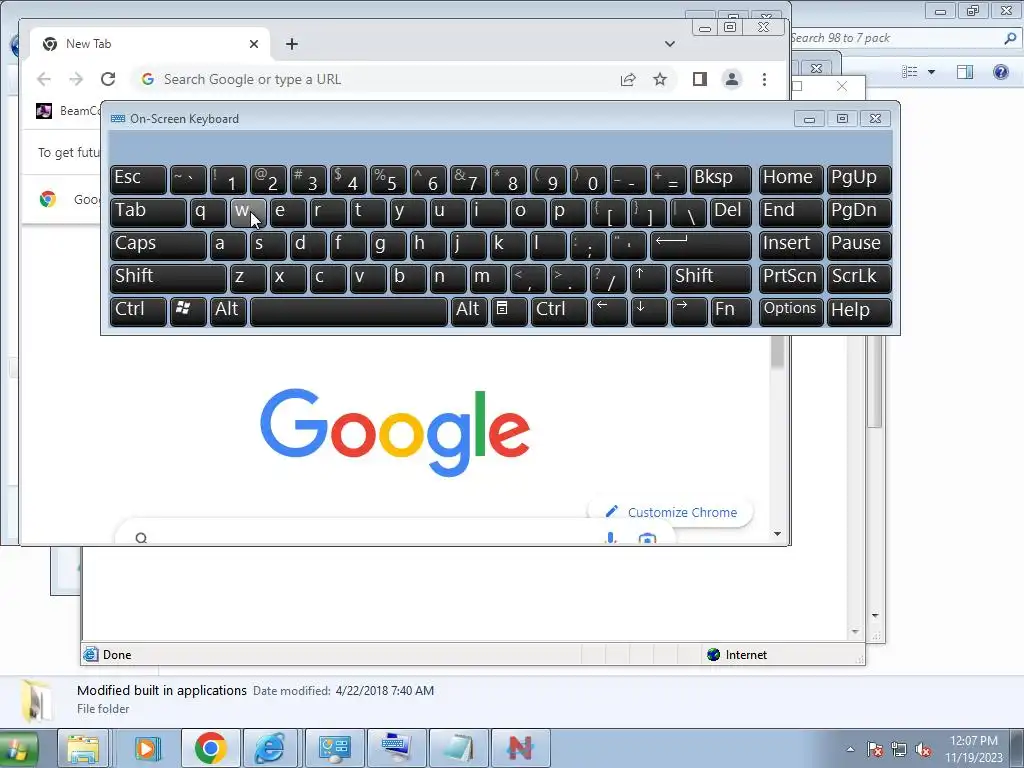
Task: Go back in Chrome
Action: [44, 79]
